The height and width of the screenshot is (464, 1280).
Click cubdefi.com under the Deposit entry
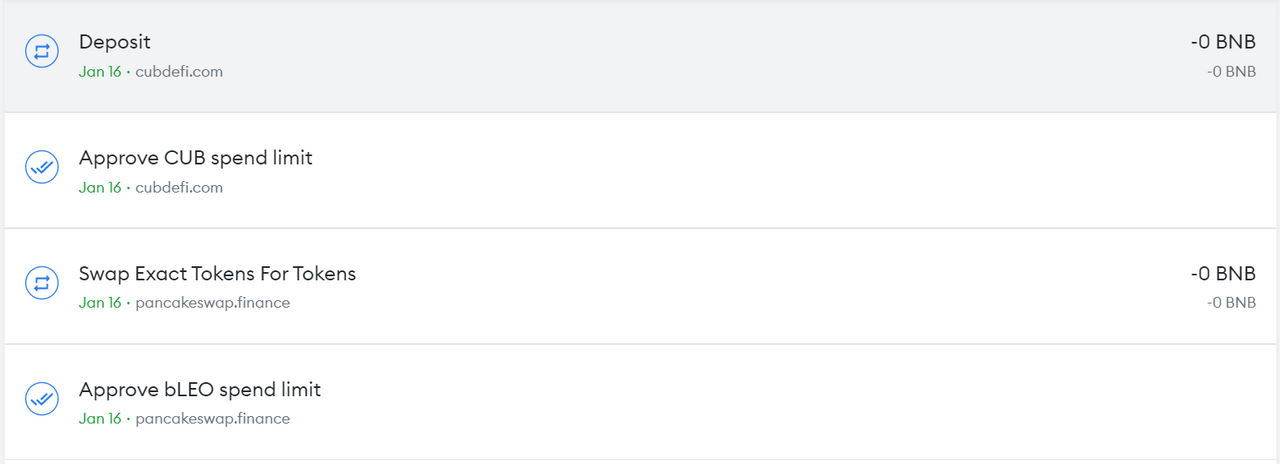click(x=179, y=72)
